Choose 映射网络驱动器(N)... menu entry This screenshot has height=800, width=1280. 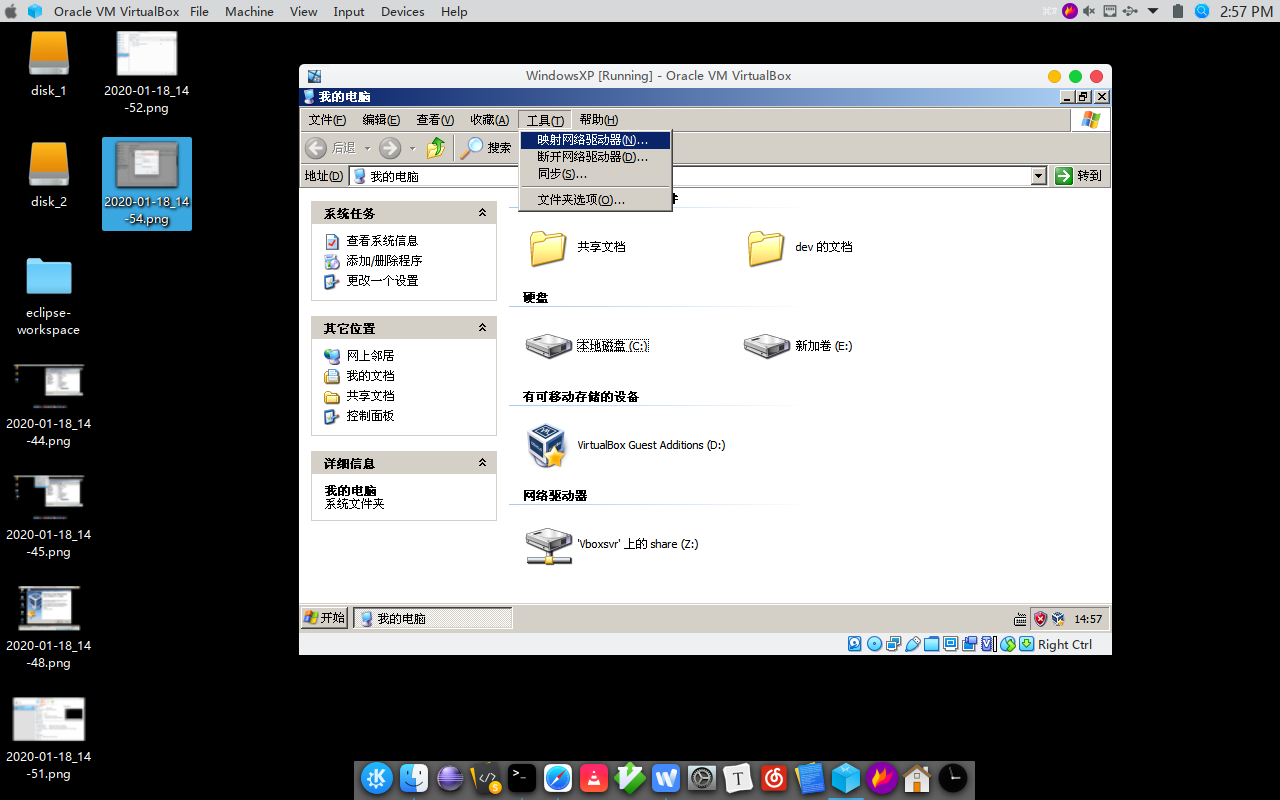(x=595, y=140)
